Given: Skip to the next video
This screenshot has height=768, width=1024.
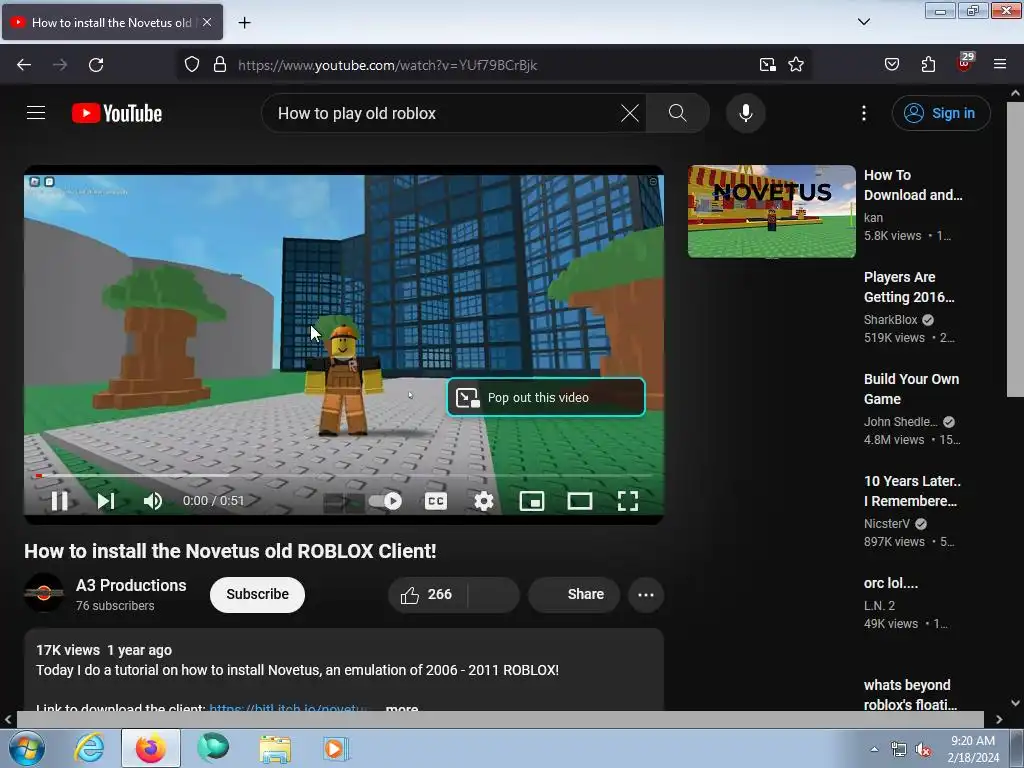Looking at the screenshot, I should coord(106,501).
